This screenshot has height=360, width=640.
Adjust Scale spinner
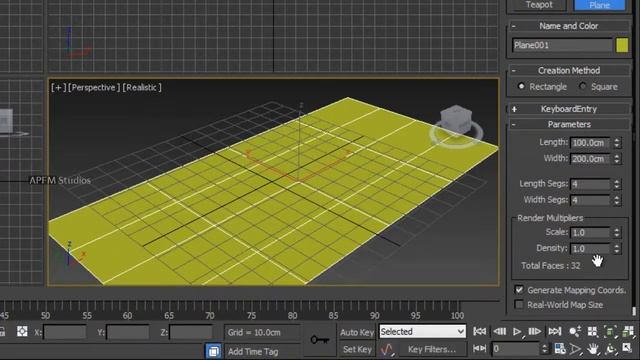(617, 233)
